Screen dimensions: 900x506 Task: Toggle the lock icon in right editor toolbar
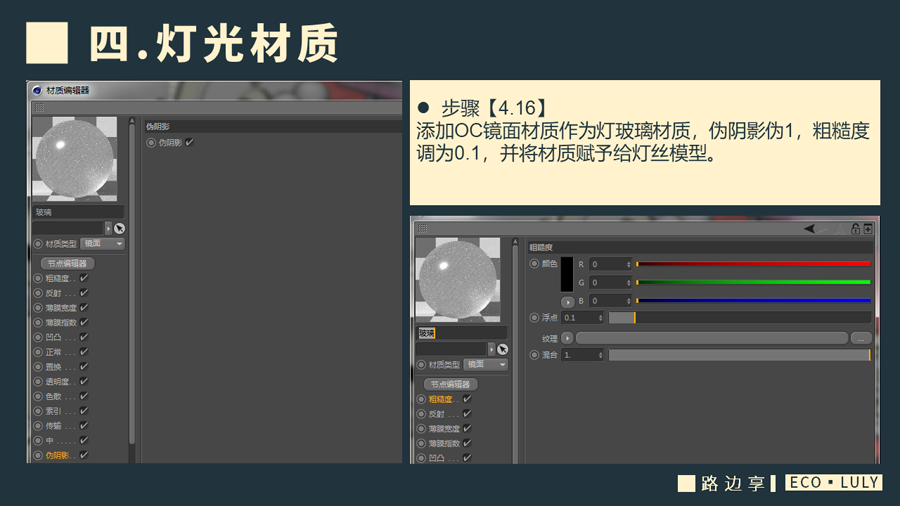[855, 228]
